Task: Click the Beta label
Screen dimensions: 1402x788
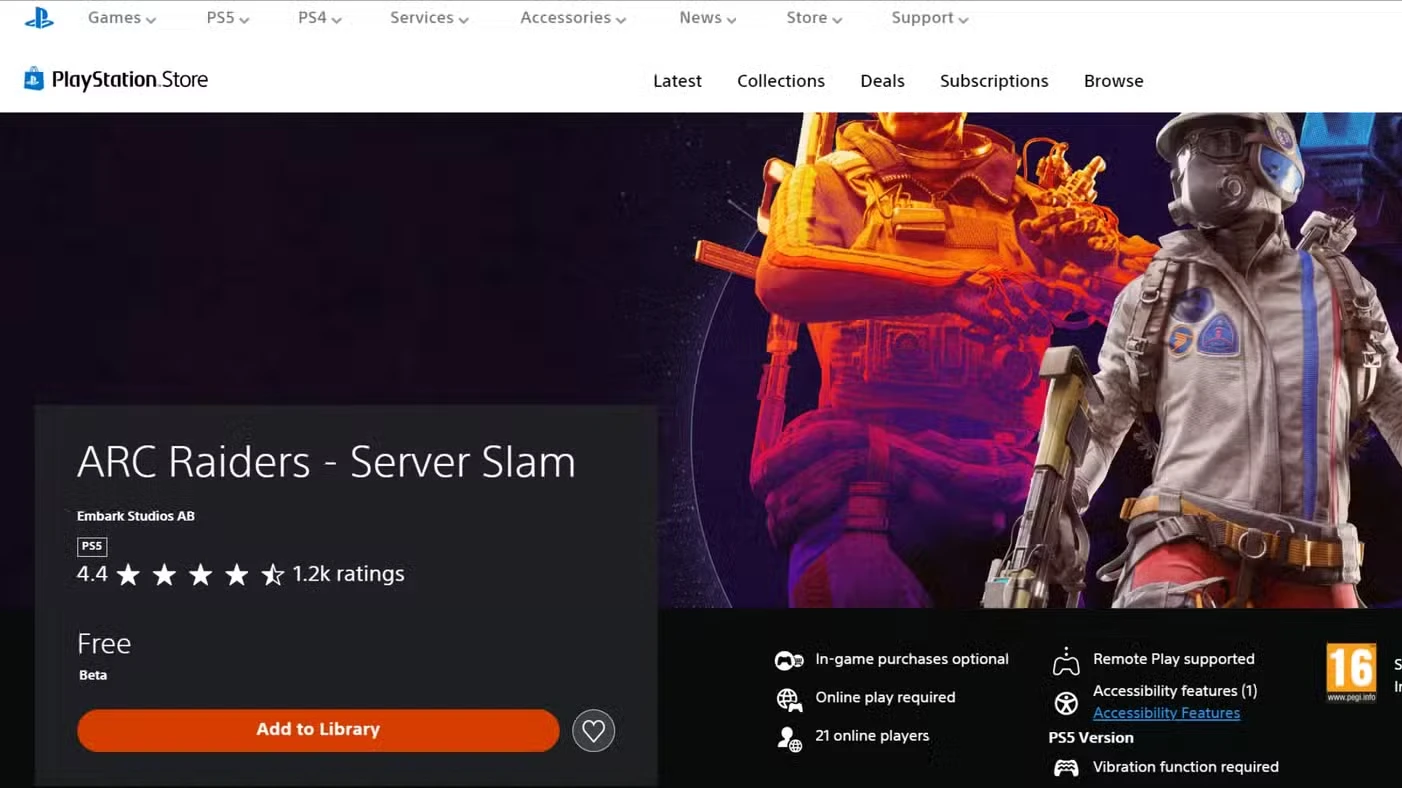Action: [x=93, y=675]
